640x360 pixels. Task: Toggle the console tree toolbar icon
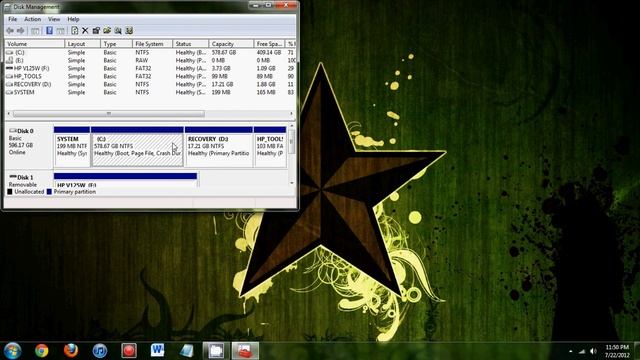click(36, 31)
